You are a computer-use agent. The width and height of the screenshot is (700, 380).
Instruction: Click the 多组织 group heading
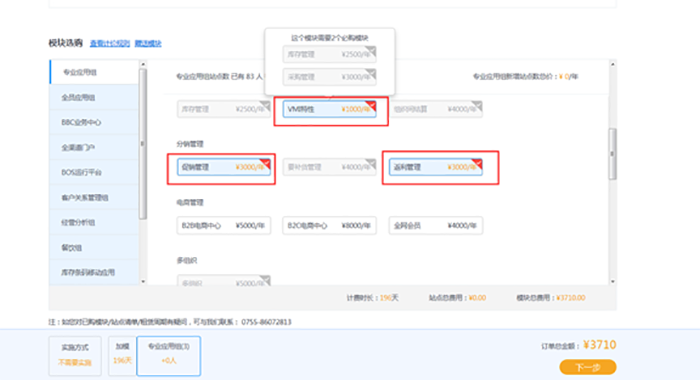pyautogui.click(x=187, y=260)
